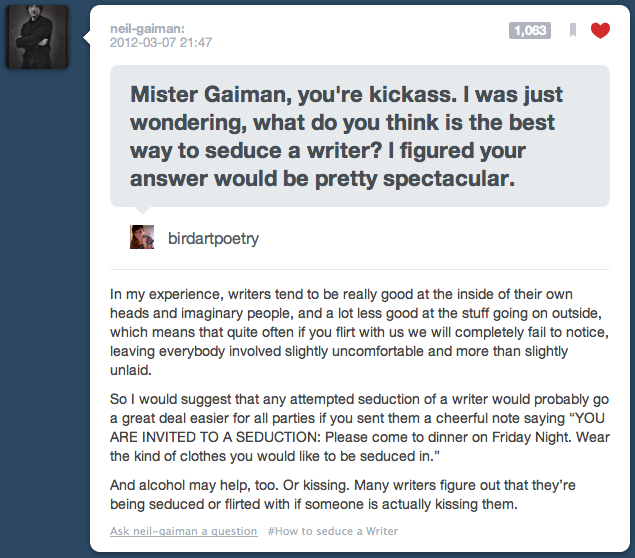
Task: Click the paragraph starting "So I would suggest"
Action: pyautogui.click(x=359, y=429)
